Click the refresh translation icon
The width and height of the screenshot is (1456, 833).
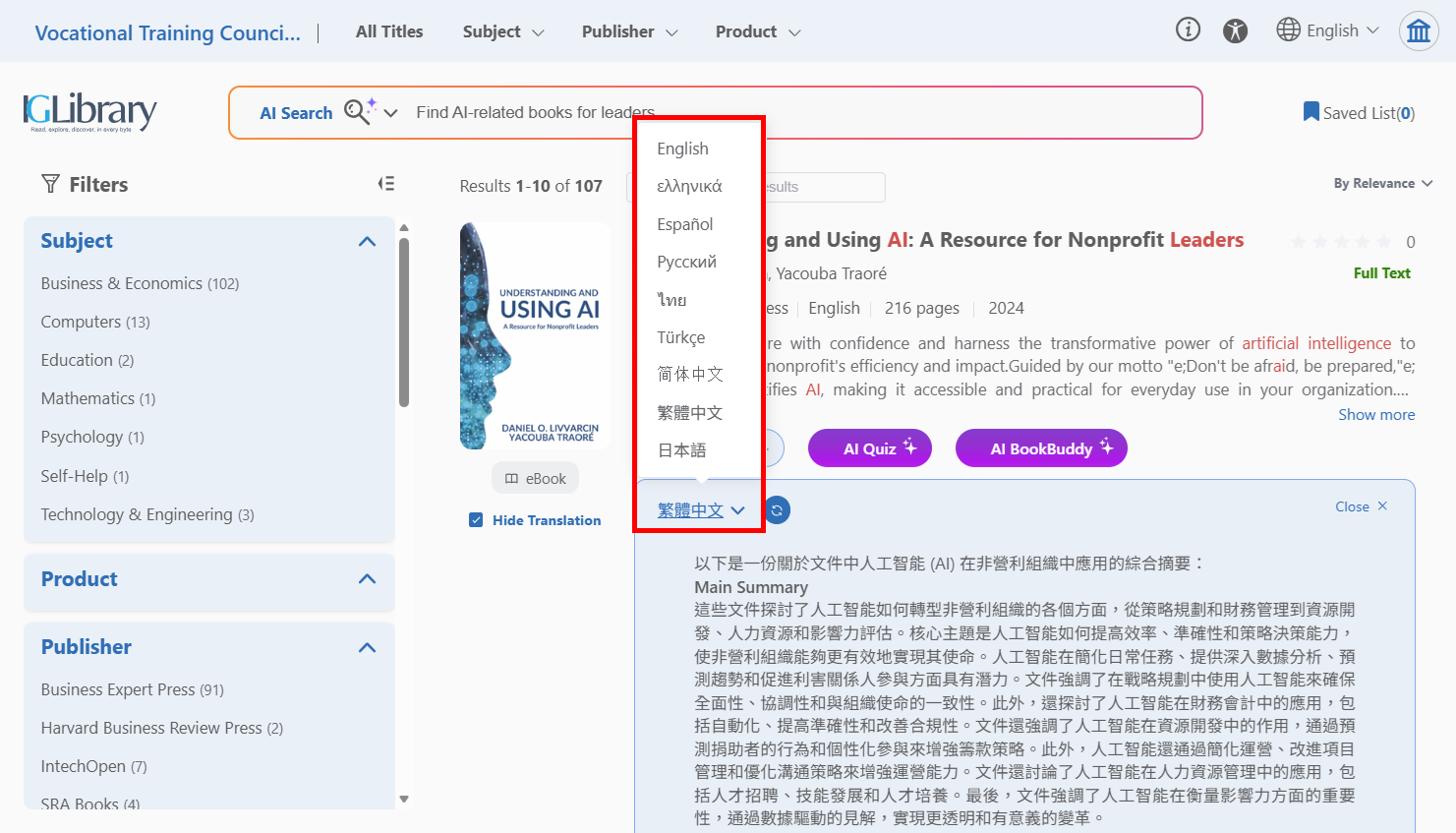(x=777, y=510)
